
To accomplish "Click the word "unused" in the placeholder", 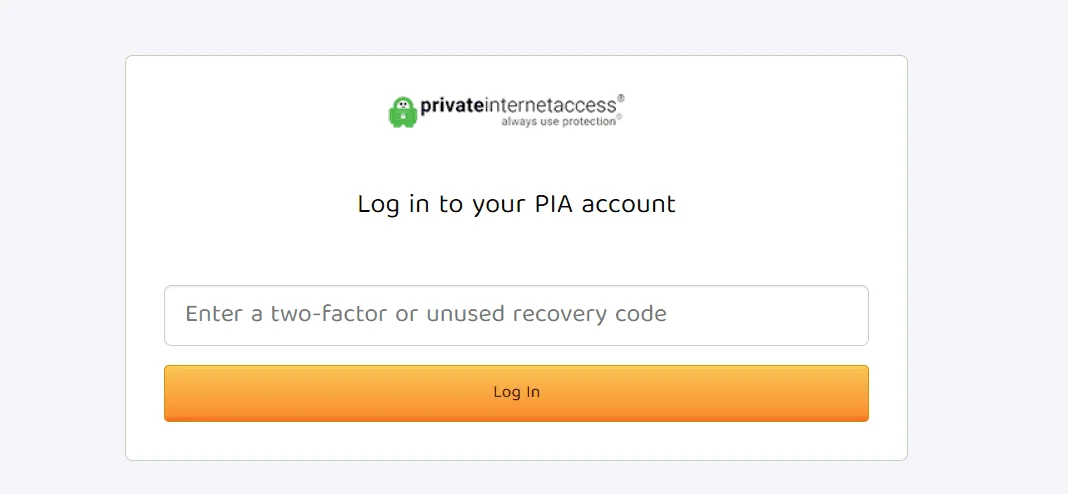I will pos(465,313).
